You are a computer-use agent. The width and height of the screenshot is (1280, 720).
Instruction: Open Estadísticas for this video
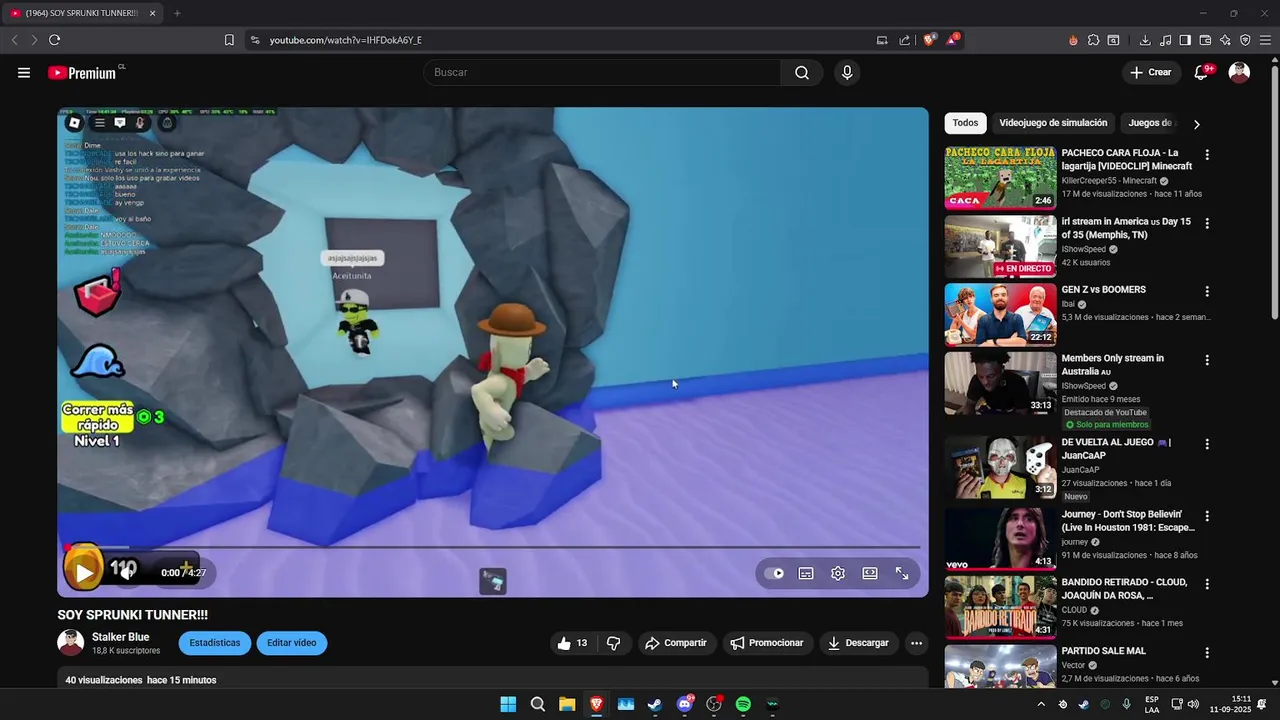pyautogui.click(x=215, y=643)
